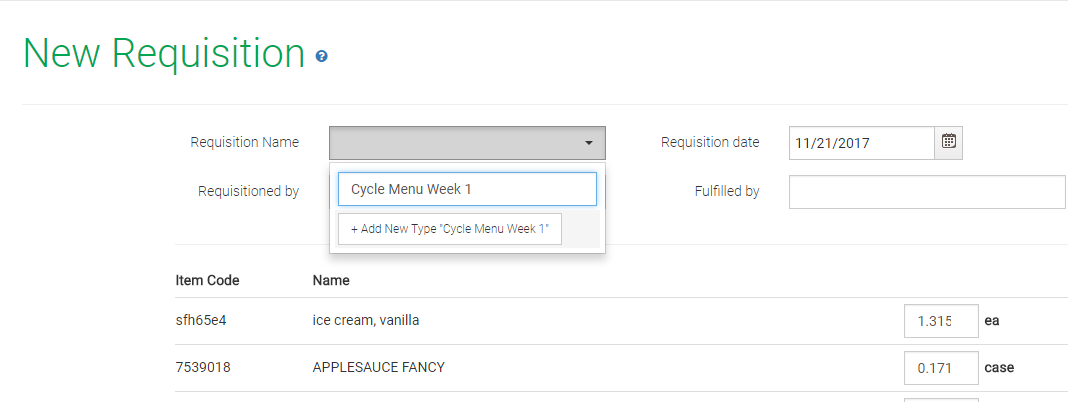
Task: Expand the Requisition Name dropdown arrow
Action: (589, 143)
